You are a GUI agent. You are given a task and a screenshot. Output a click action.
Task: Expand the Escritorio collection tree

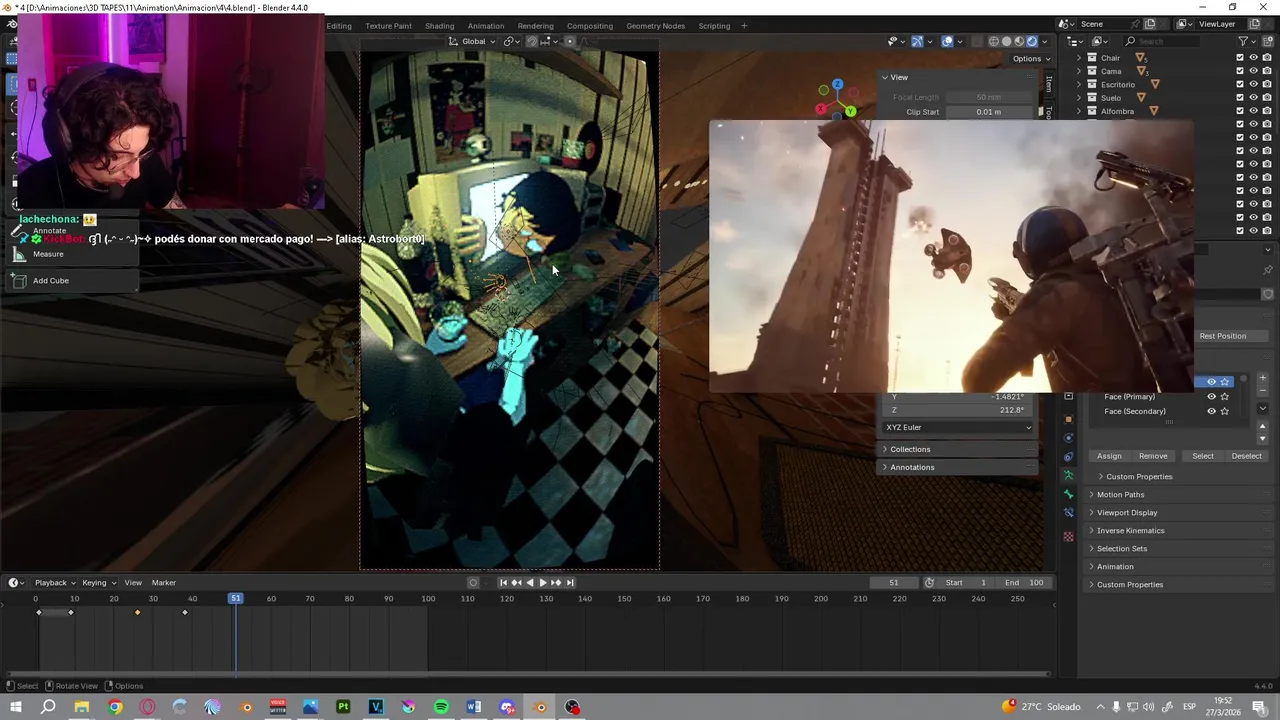coord(1080,84)
